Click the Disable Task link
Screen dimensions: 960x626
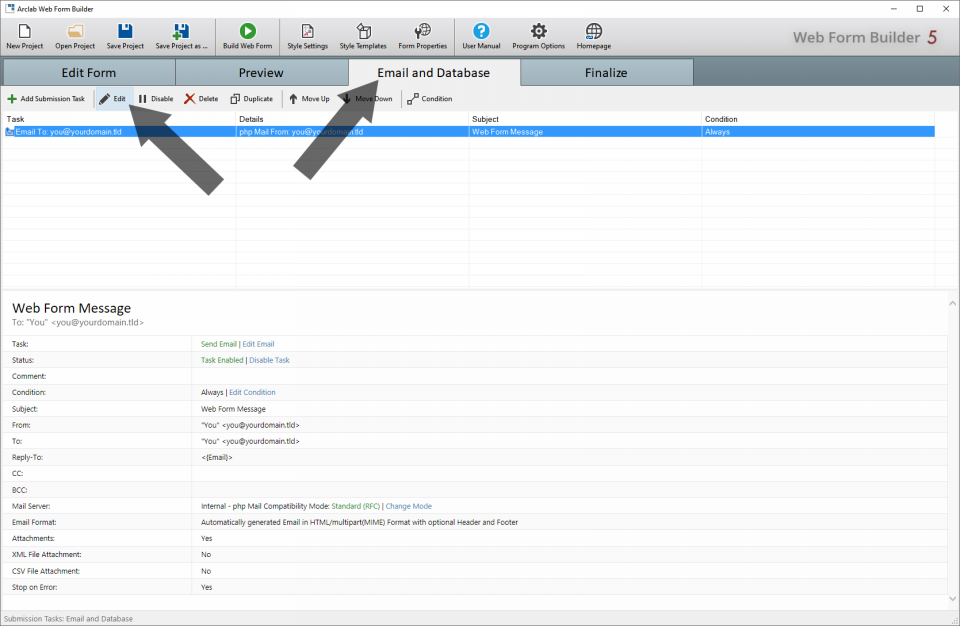(269, 360)
